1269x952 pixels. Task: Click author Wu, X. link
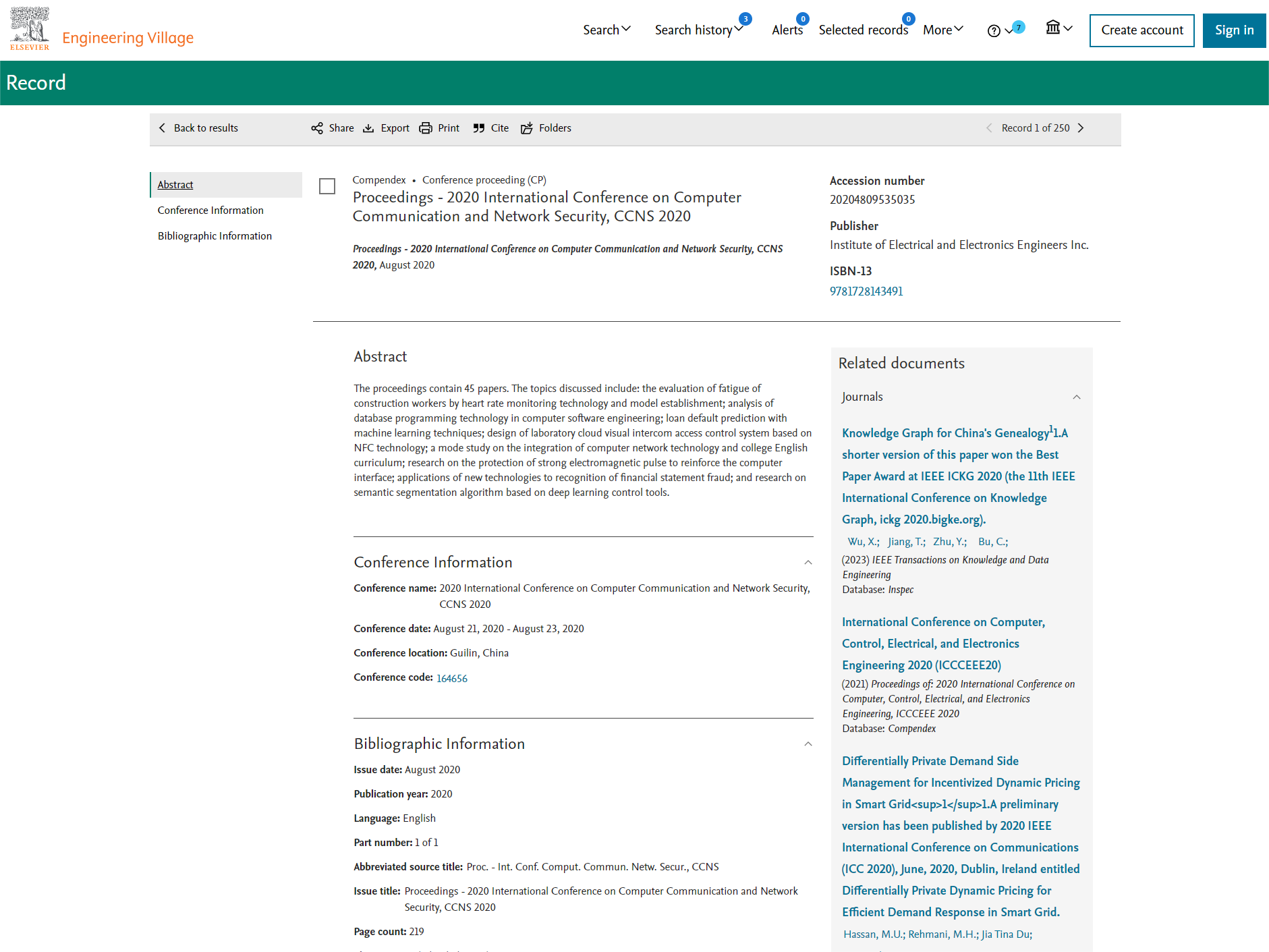click(x=864, y=542)
